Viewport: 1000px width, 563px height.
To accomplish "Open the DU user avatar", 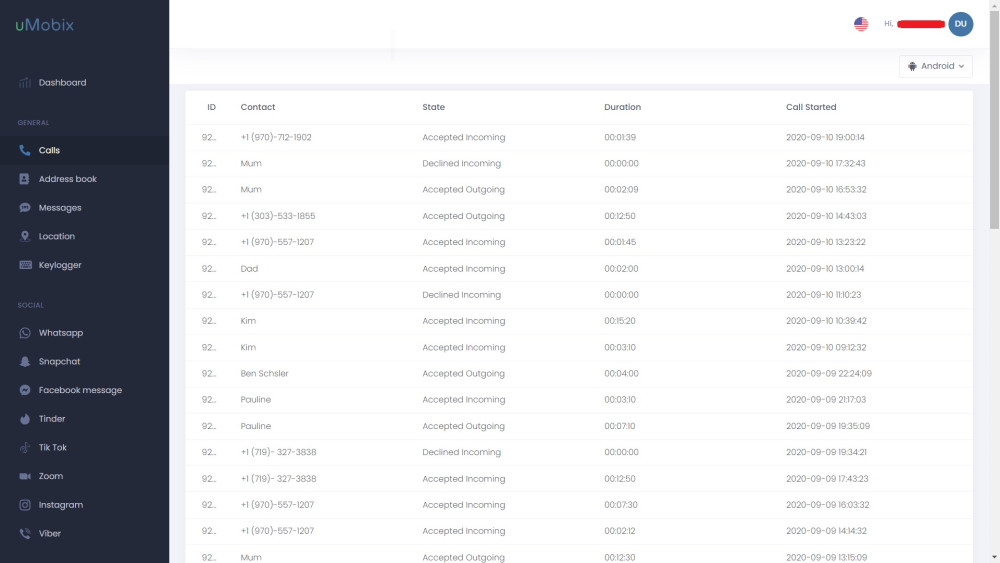I will [960, 24].
